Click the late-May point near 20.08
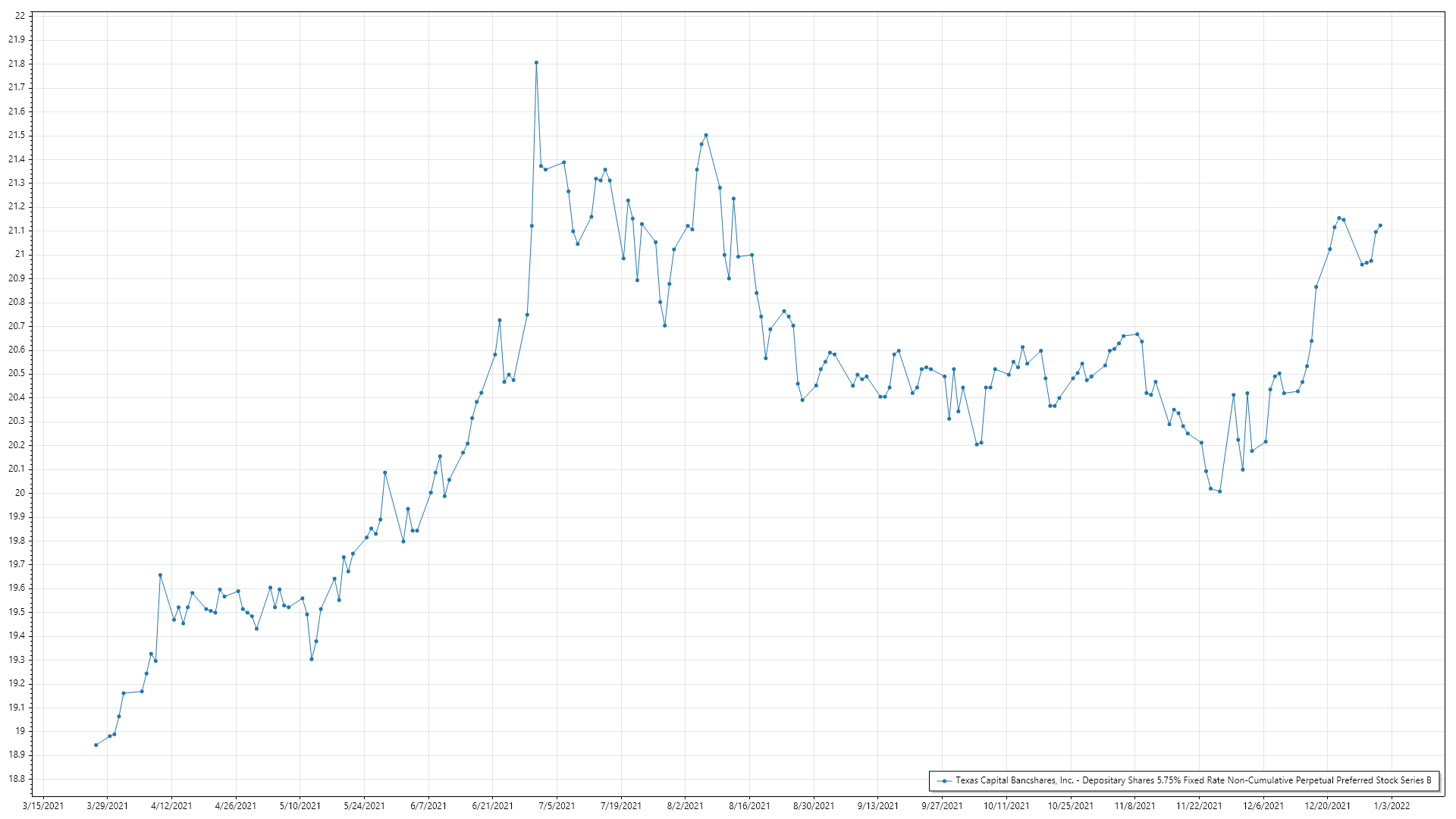Image resolution: width=1456 pixels, height=819 pixels. tap(385, 472)
